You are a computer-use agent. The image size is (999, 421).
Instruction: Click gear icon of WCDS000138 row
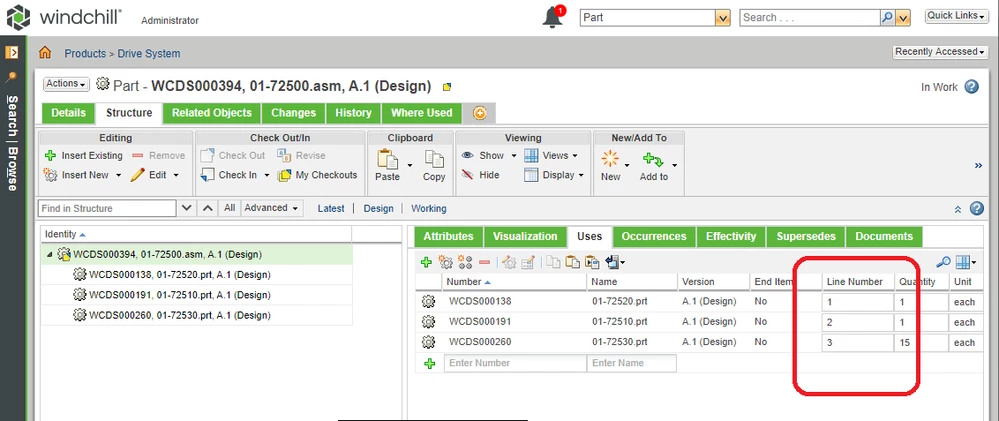(x=429, y=301)
